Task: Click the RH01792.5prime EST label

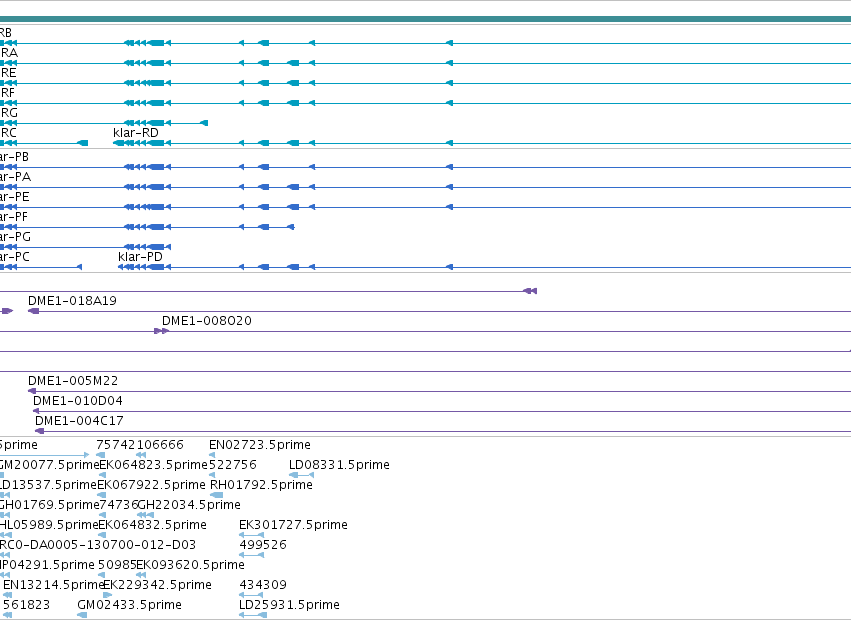Action: coord(261,485)
